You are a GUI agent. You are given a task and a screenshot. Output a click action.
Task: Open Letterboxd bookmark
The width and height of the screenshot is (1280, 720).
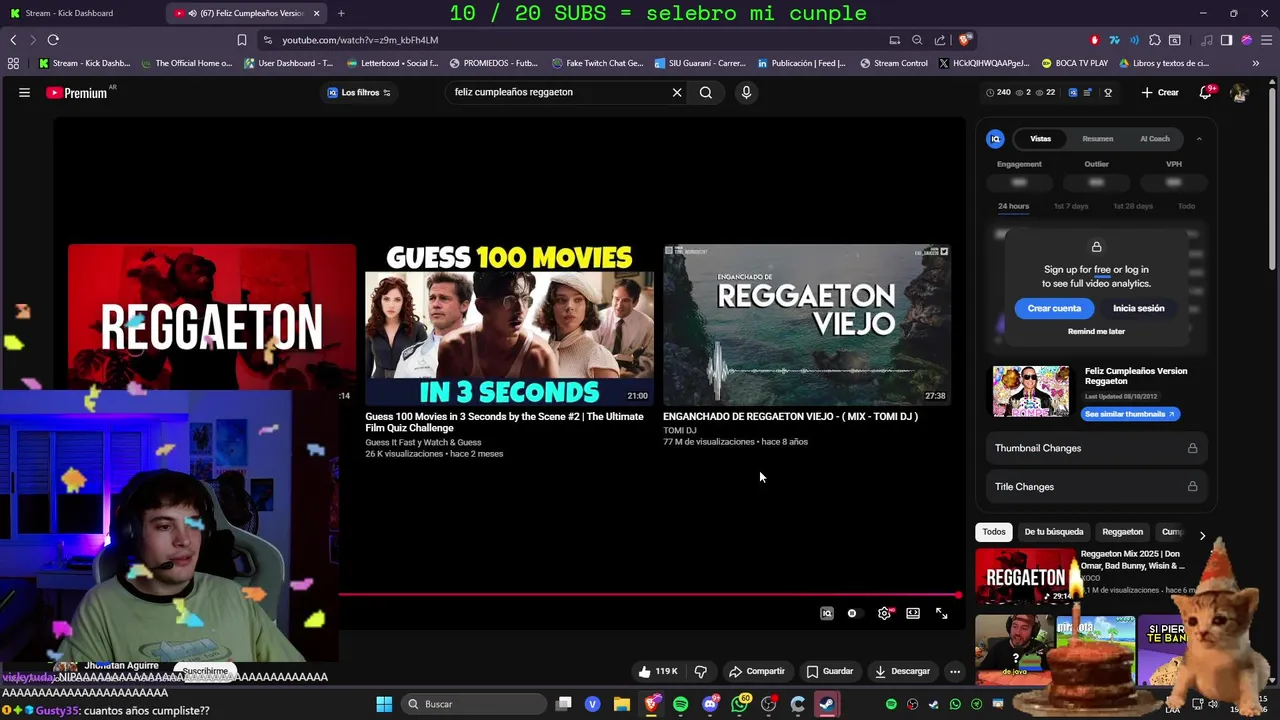coord(392,63)
